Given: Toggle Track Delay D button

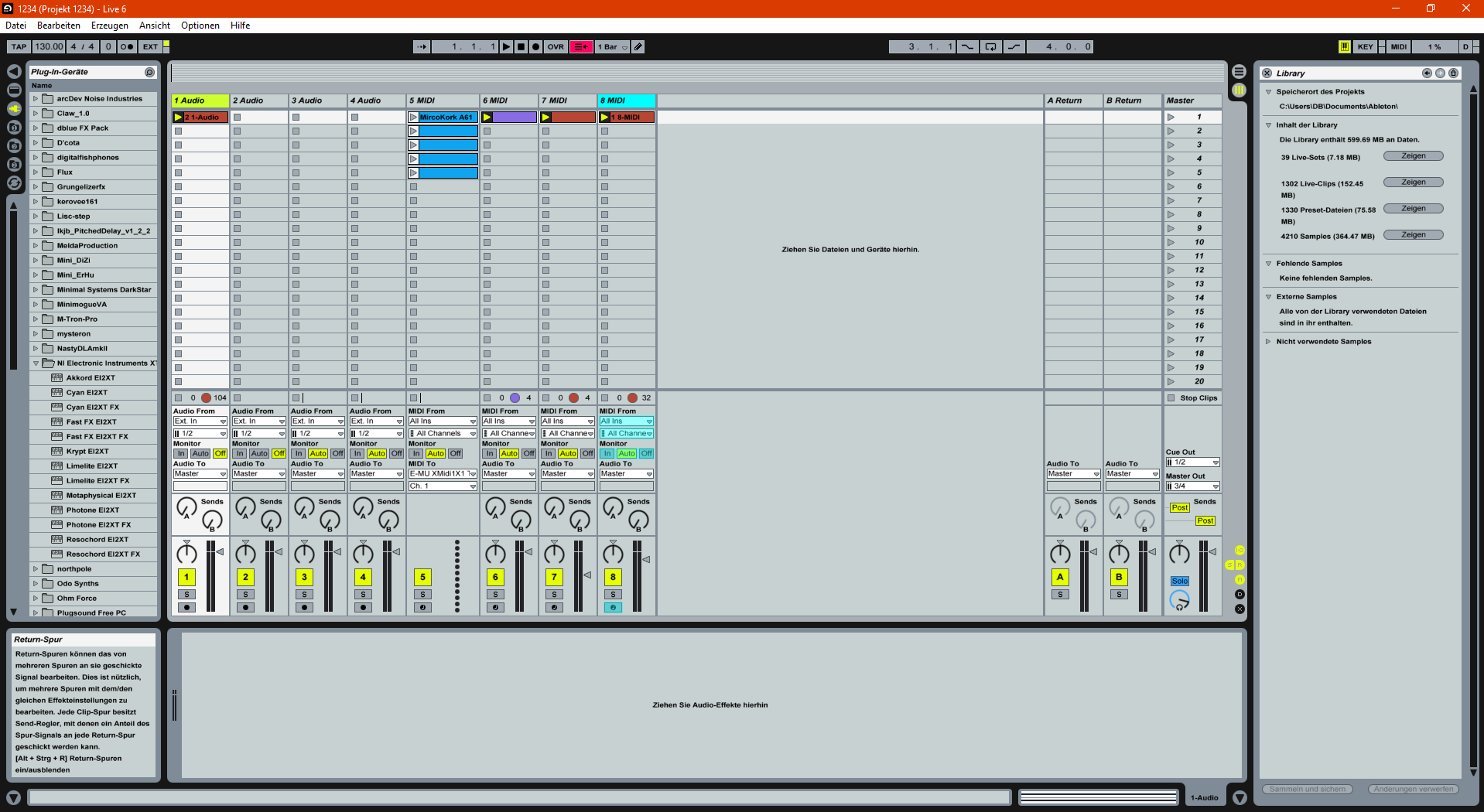Looking at the screenshot, I should pyautogui.click(x=1240, y=595).
